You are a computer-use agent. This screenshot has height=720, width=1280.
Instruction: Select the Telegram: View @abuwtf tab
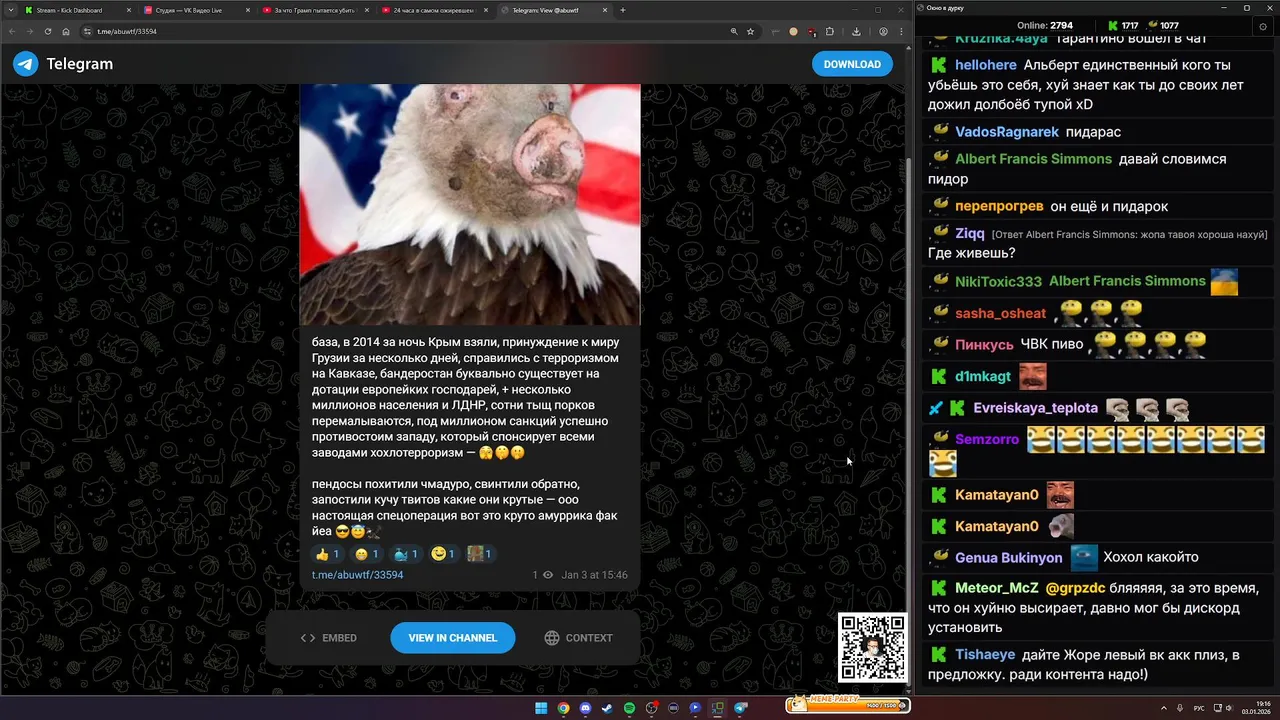tap(553, 10)
